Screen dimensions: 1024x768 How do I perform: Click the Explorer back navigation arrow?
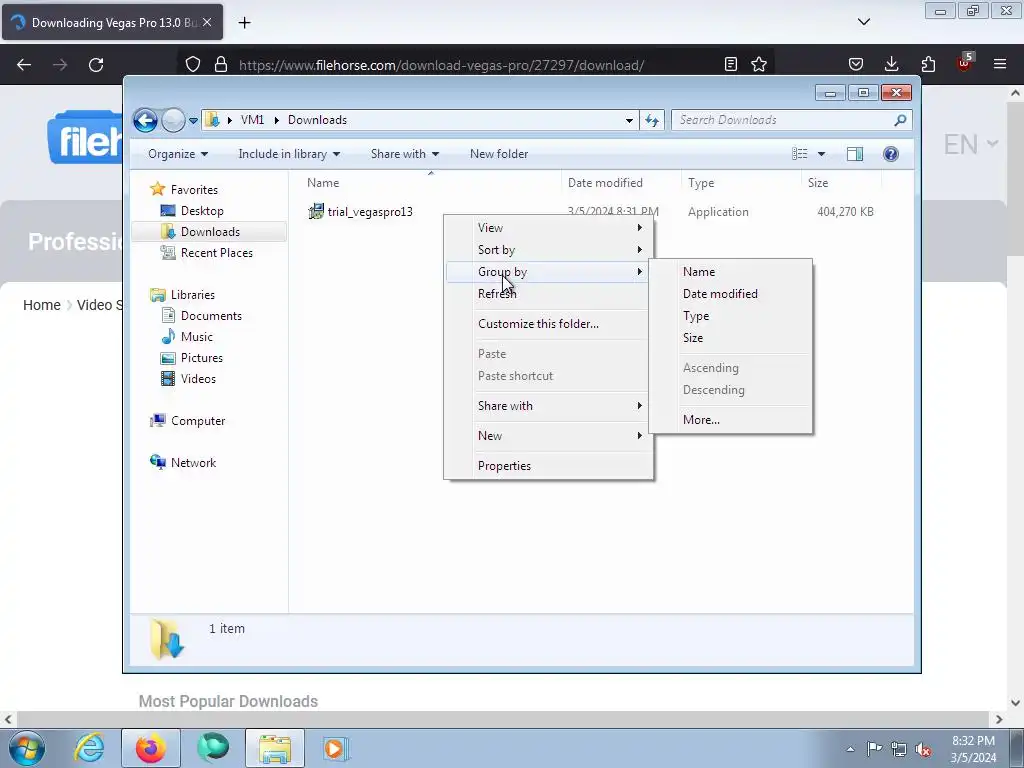click(x=145, y=120)
